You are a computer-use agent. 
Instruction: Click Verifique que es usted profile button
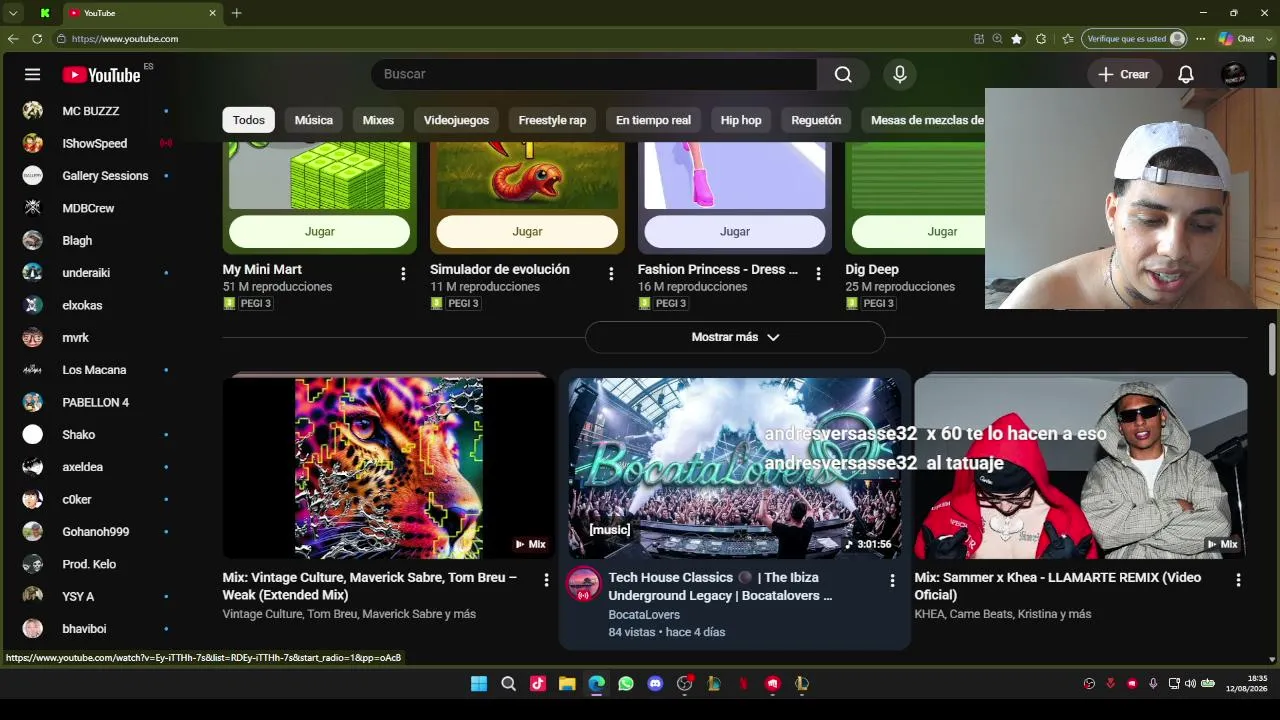pyautogui.click(x=1135, y=39)
